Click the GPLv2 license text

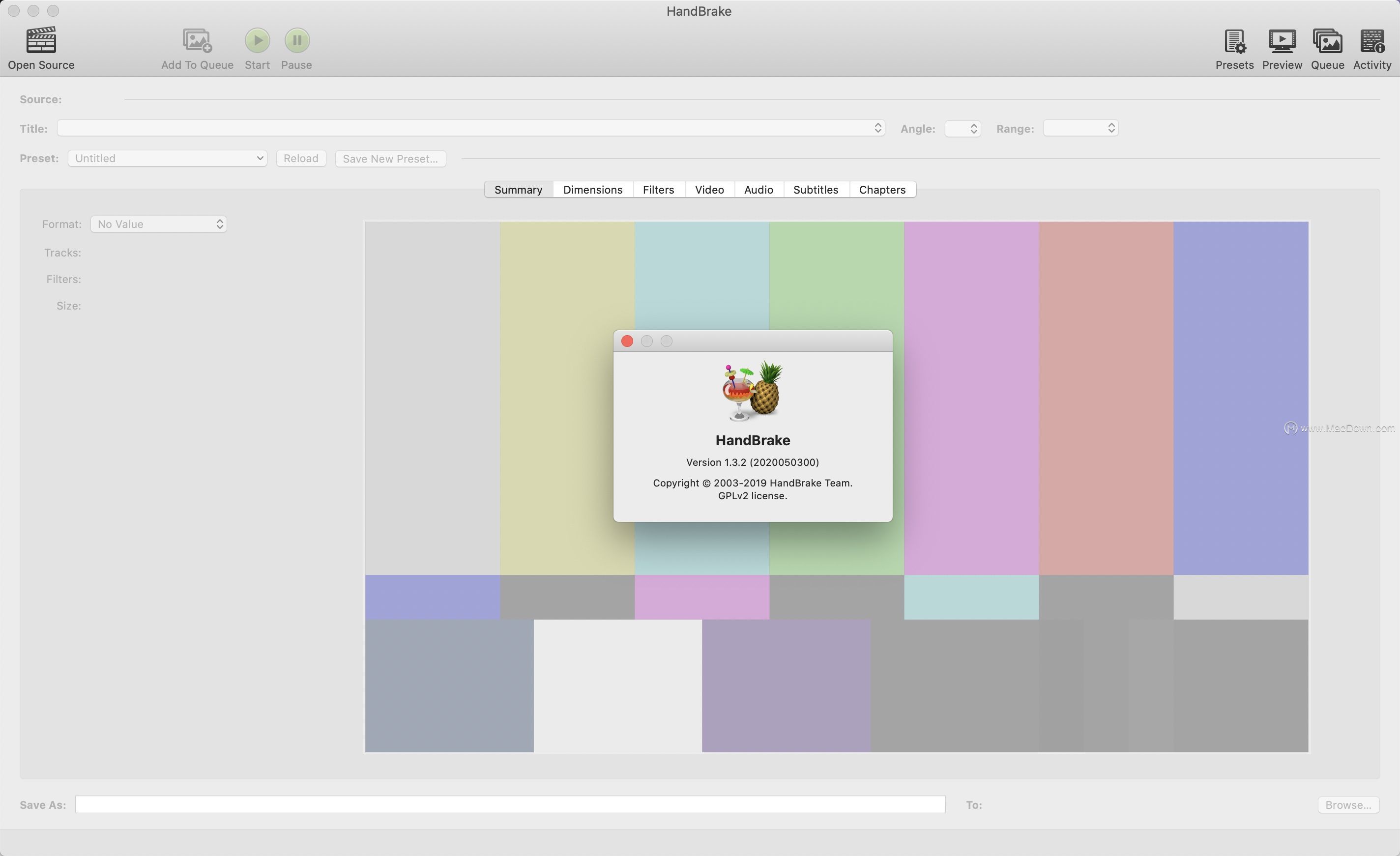[x=752, y=496]
